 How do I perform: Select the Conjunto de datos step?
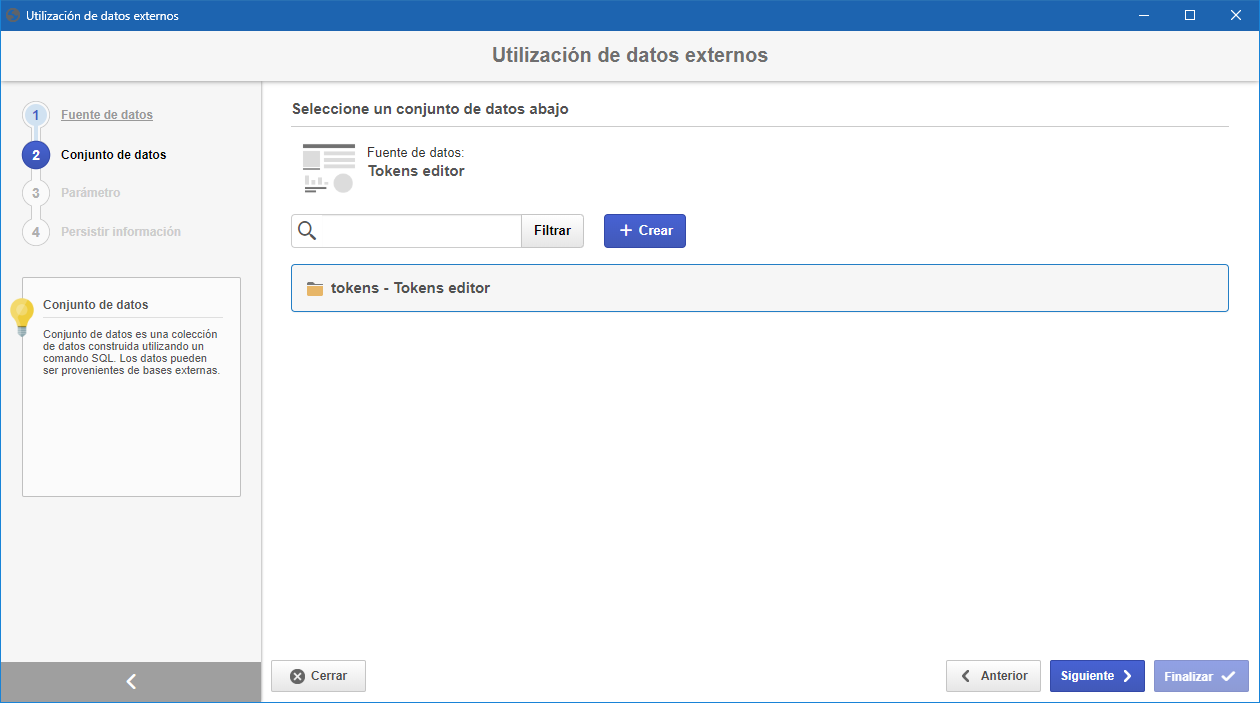tap(113, 155)
